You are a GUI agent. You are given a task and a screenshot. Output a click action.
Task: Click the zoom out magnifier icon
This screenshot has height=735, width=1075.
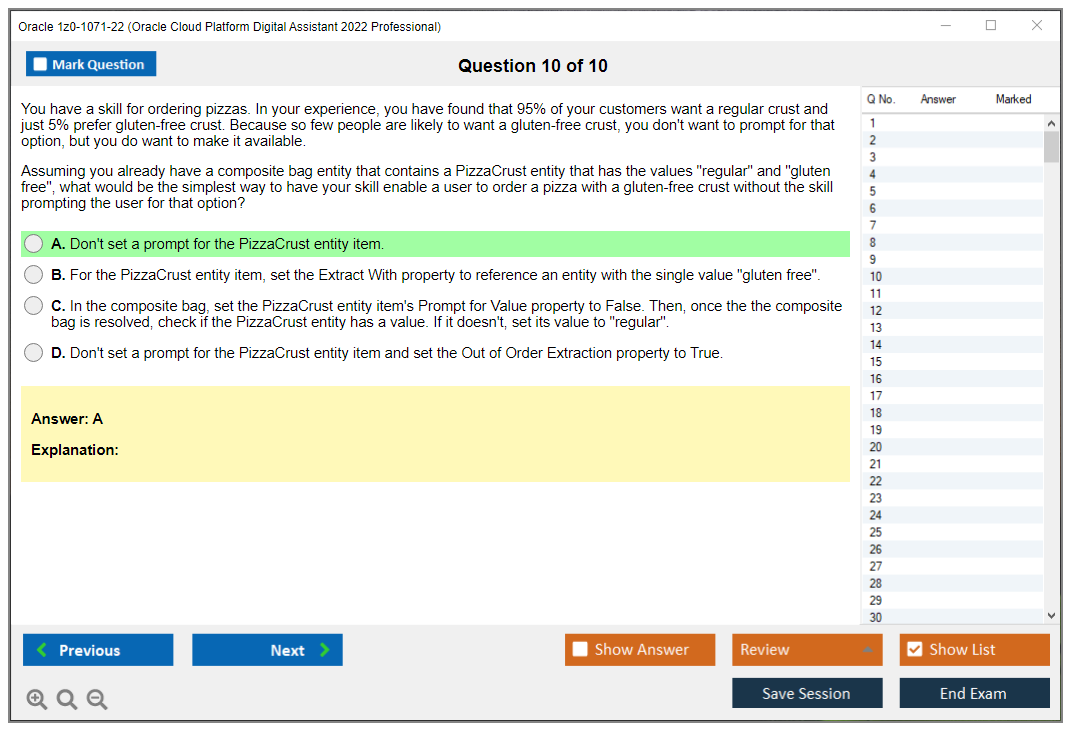[x=96, y=699]
